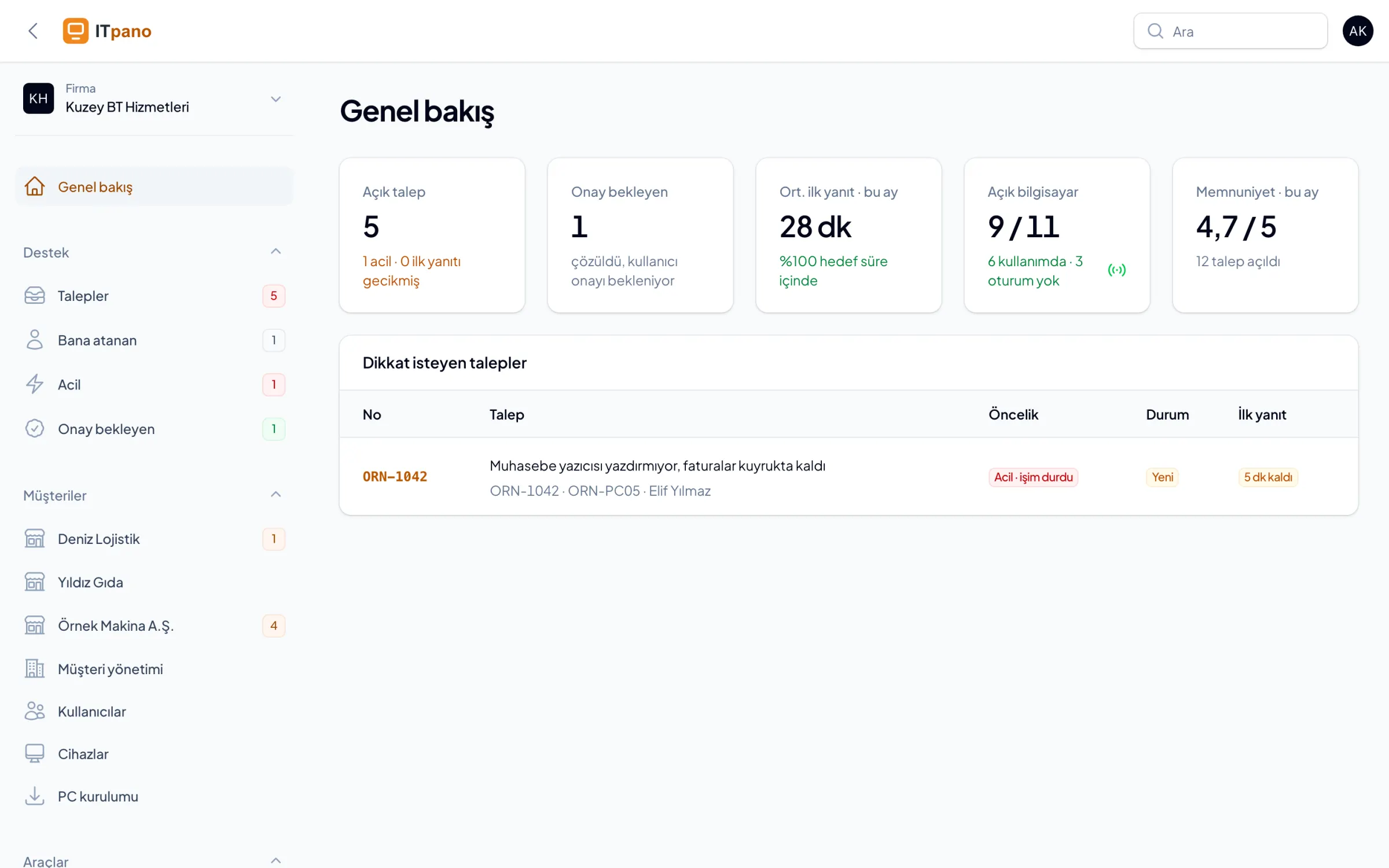This screenshot has height=868, width=1389.
Task: Click the search magnifier icon
Action: [1155, 31]
